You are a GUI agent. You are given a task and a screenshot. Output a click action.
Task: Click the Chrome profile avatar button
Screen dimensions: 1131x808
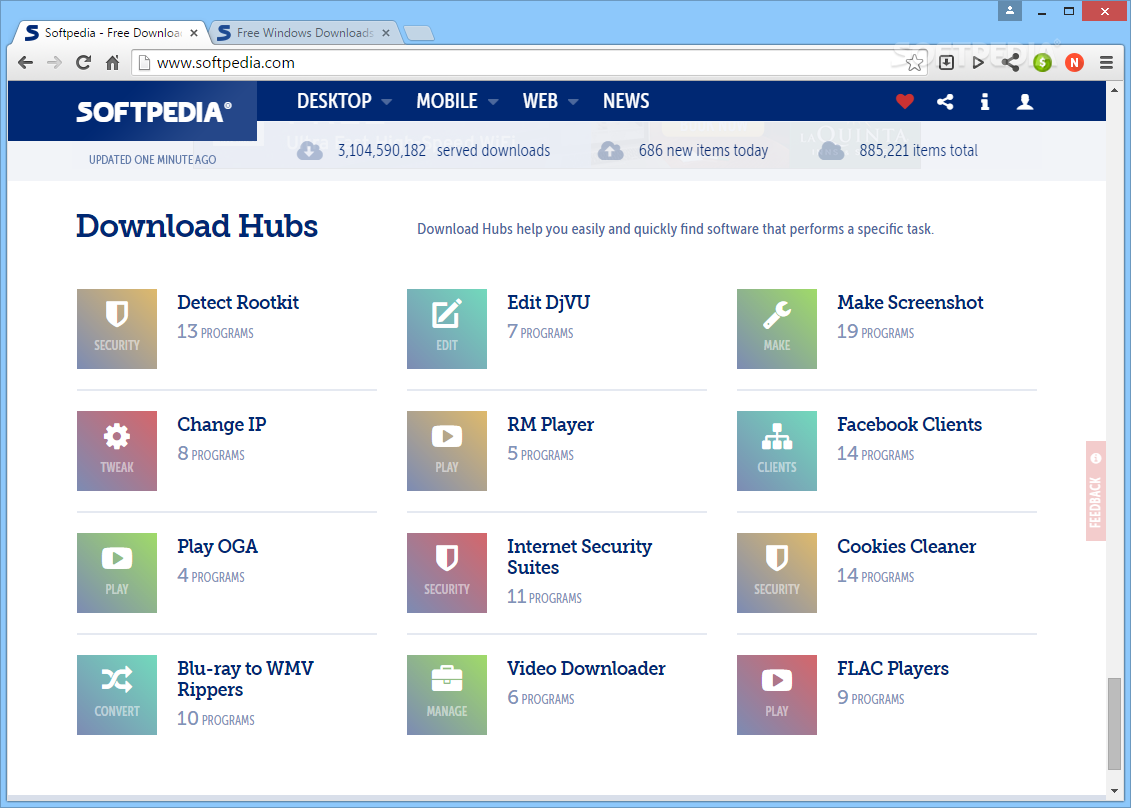(x=1010, y=11)
